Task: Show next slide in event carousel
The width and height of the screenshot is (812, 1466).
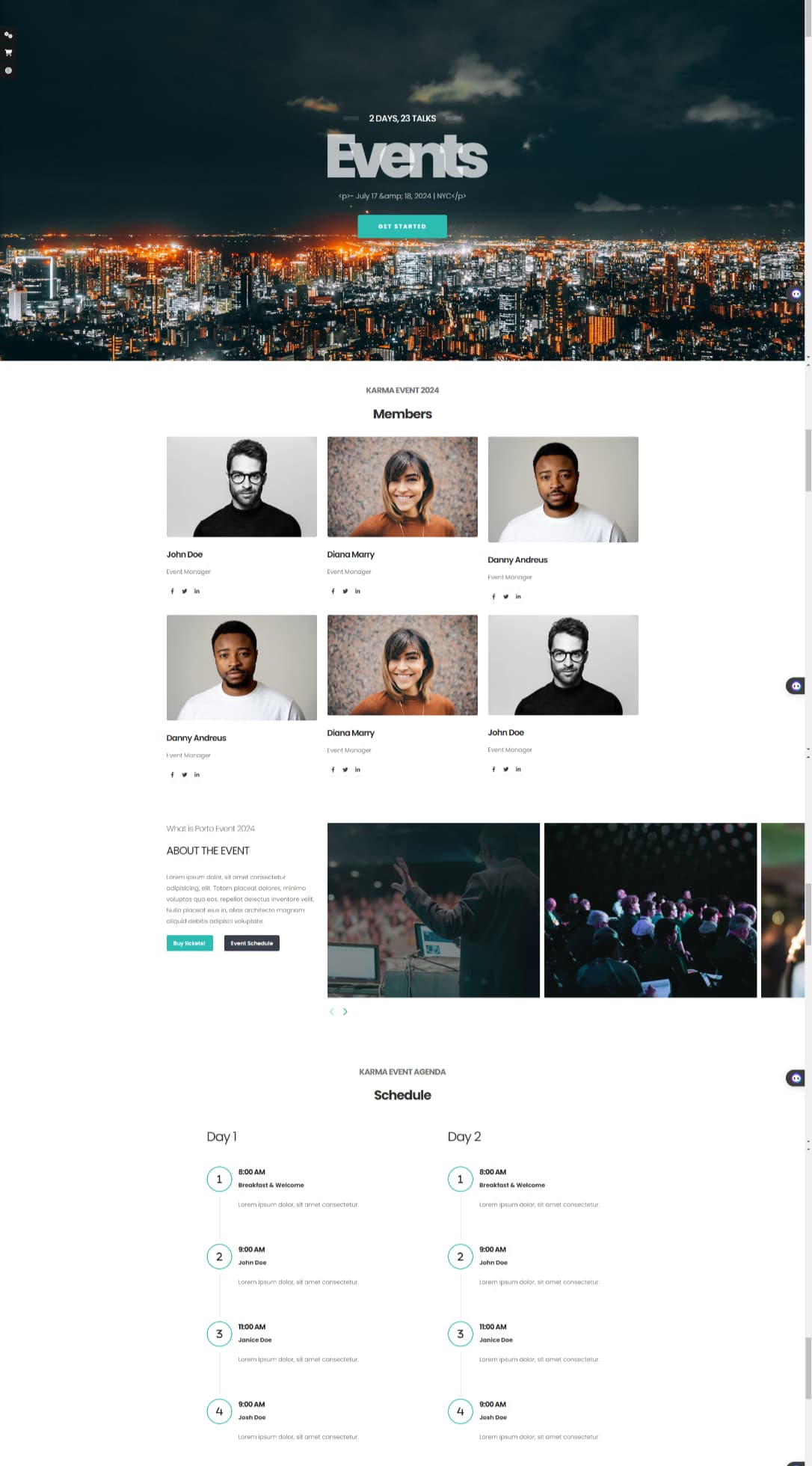Action: (x=345, y=1011)
